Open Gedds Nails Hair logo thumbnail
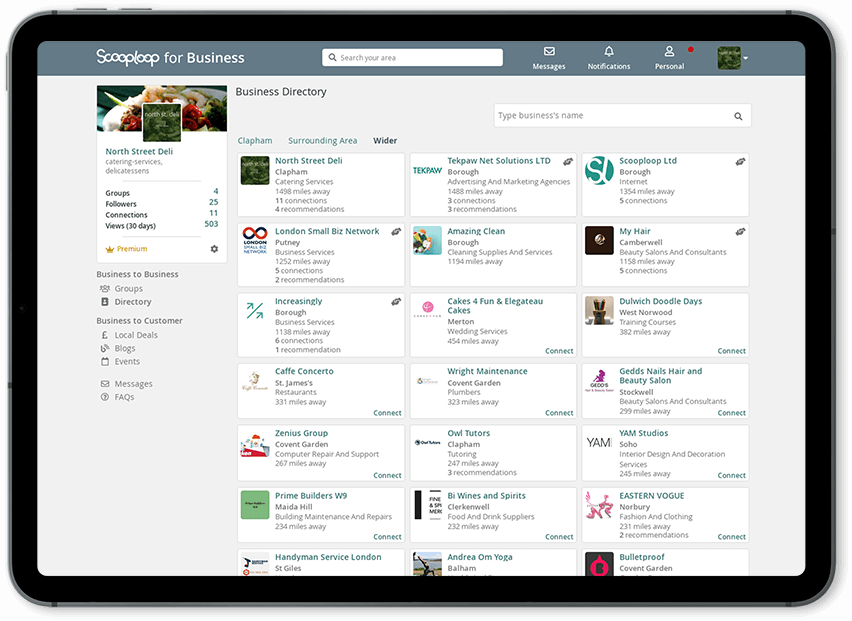The height and width of the screenshot is (621, 852). pyautogui.click(x=599, y=380)
